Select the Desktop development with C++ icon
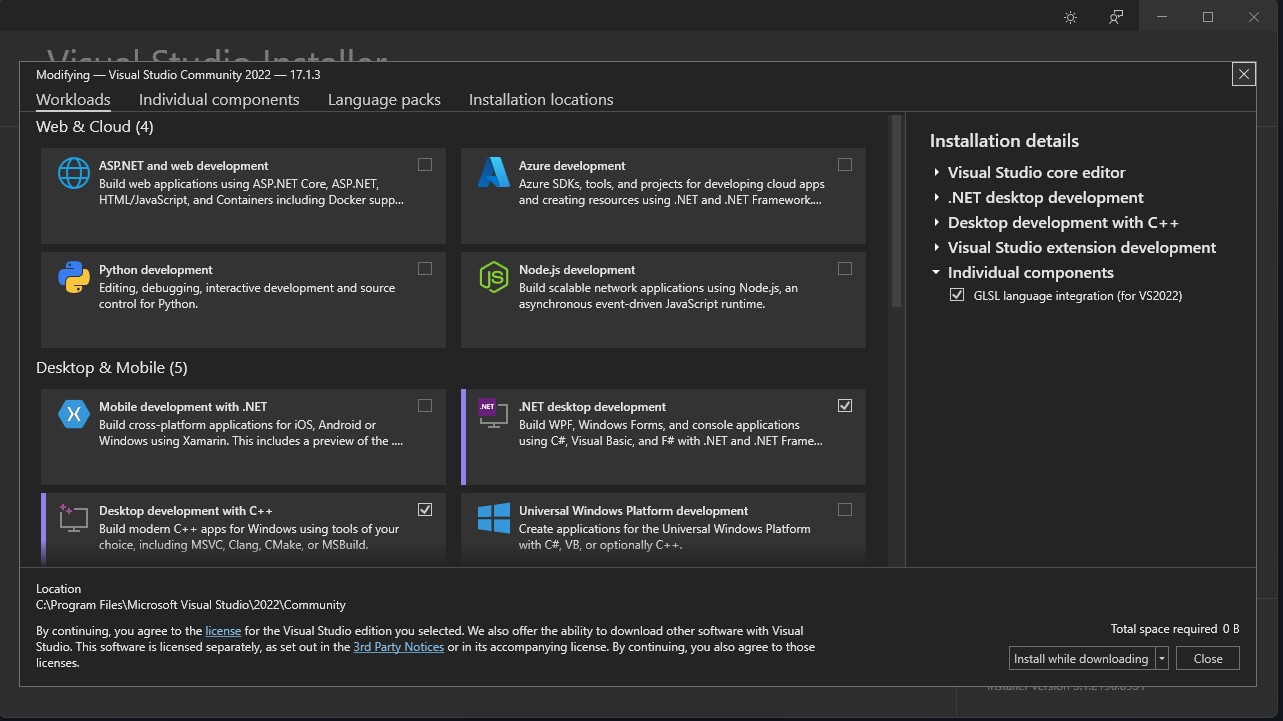1283x721 pixels. point(73,517)
